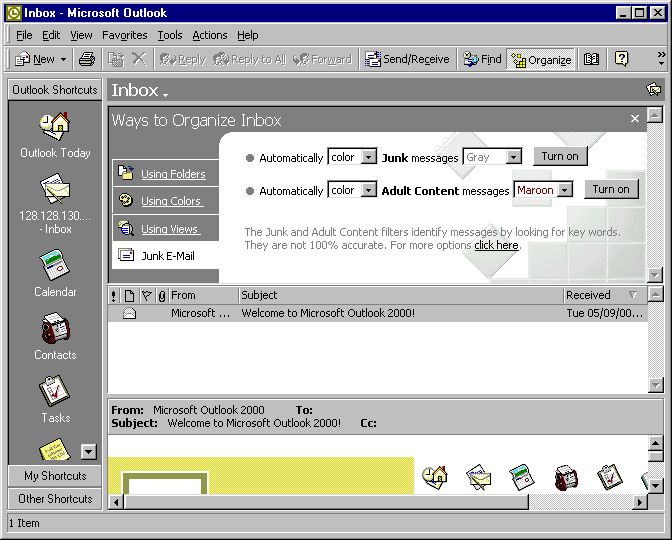Click the Help question mark icon
The width and height of the screenshot is (672, 540).
coord(621,59)
